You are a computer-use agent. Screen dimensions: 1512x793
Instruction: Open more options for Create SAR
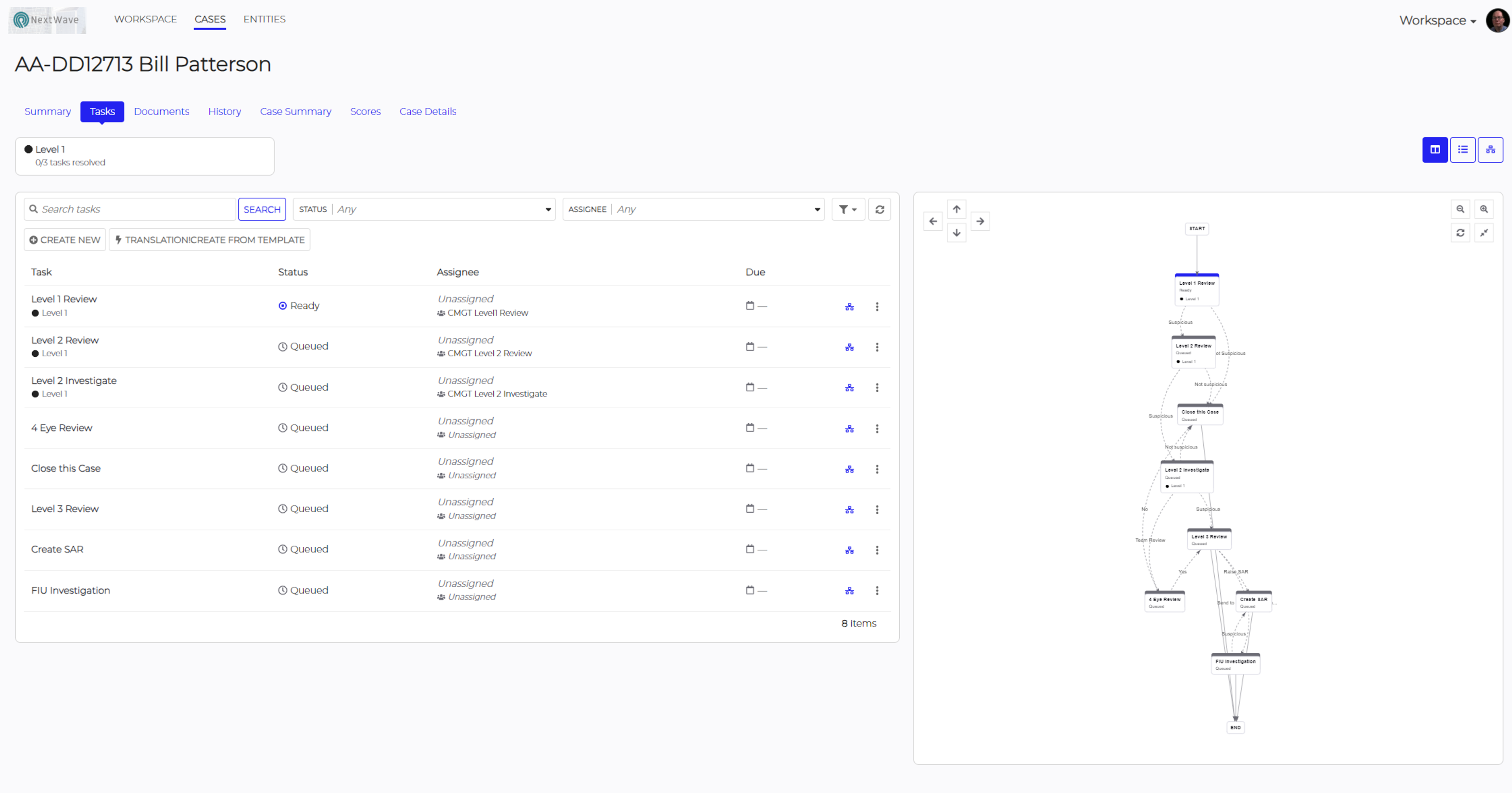click(x=877, y=550)
